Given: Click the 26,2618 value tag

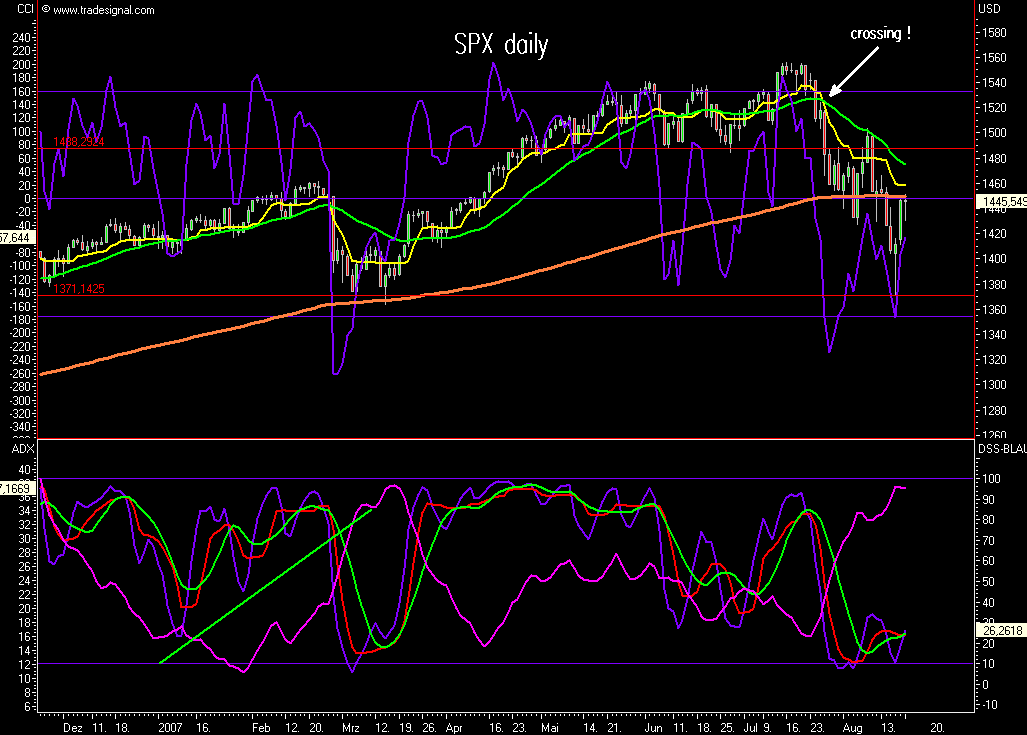Looking at the screenshot, I should 1000,630.
